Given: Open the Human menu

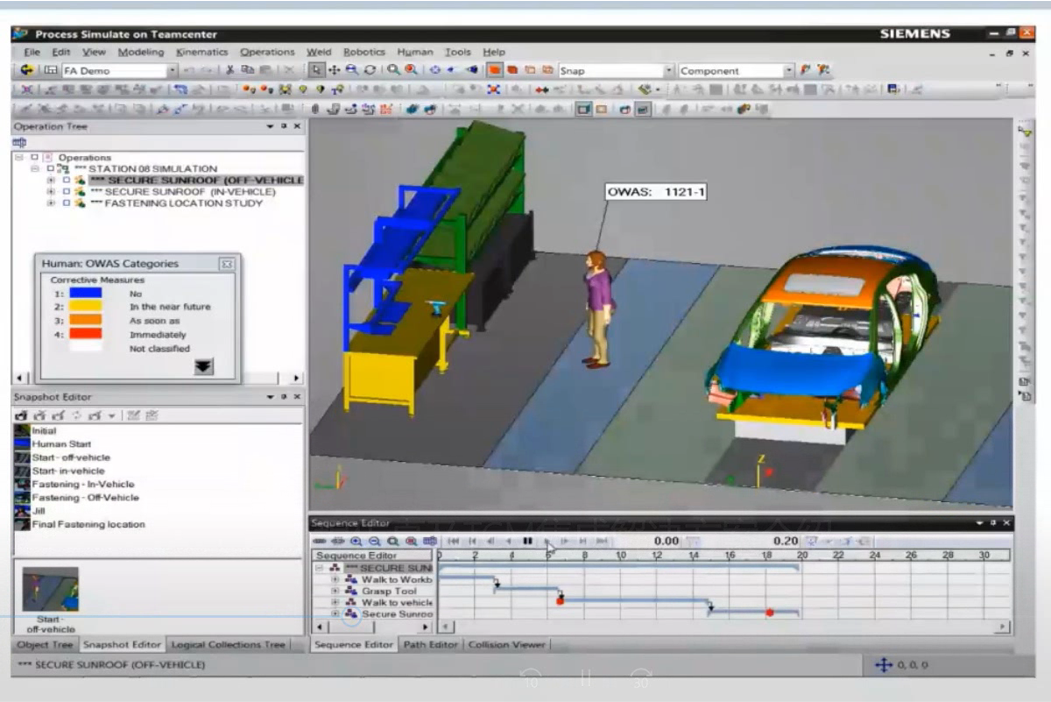Looking at the screenshot, I should point(415,52).
